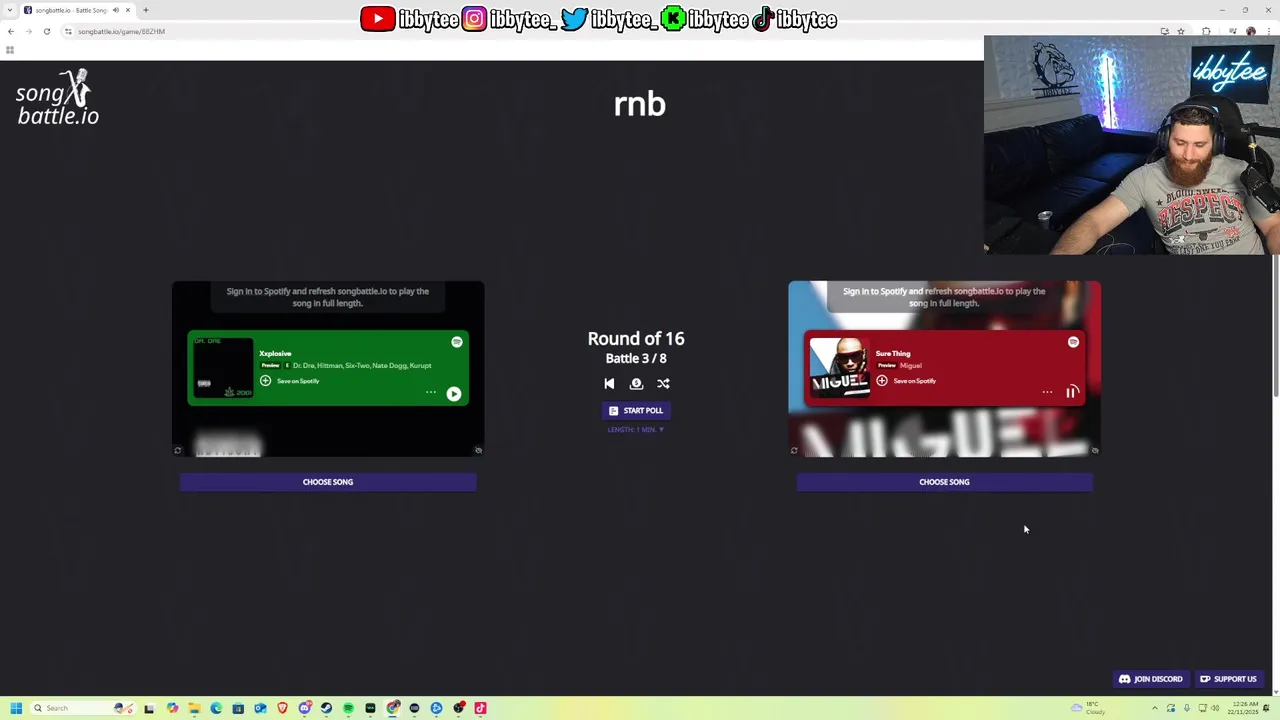Viewport: 1280px width, 720px height.
Task: Open browser extensions puzzle icon
Action: click(1206, 31)
